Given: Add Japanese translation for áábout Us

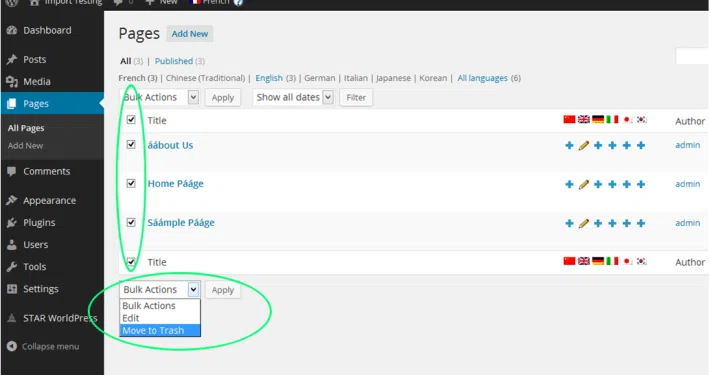Looking at the screenshot, I should click(x=627, y=145).
